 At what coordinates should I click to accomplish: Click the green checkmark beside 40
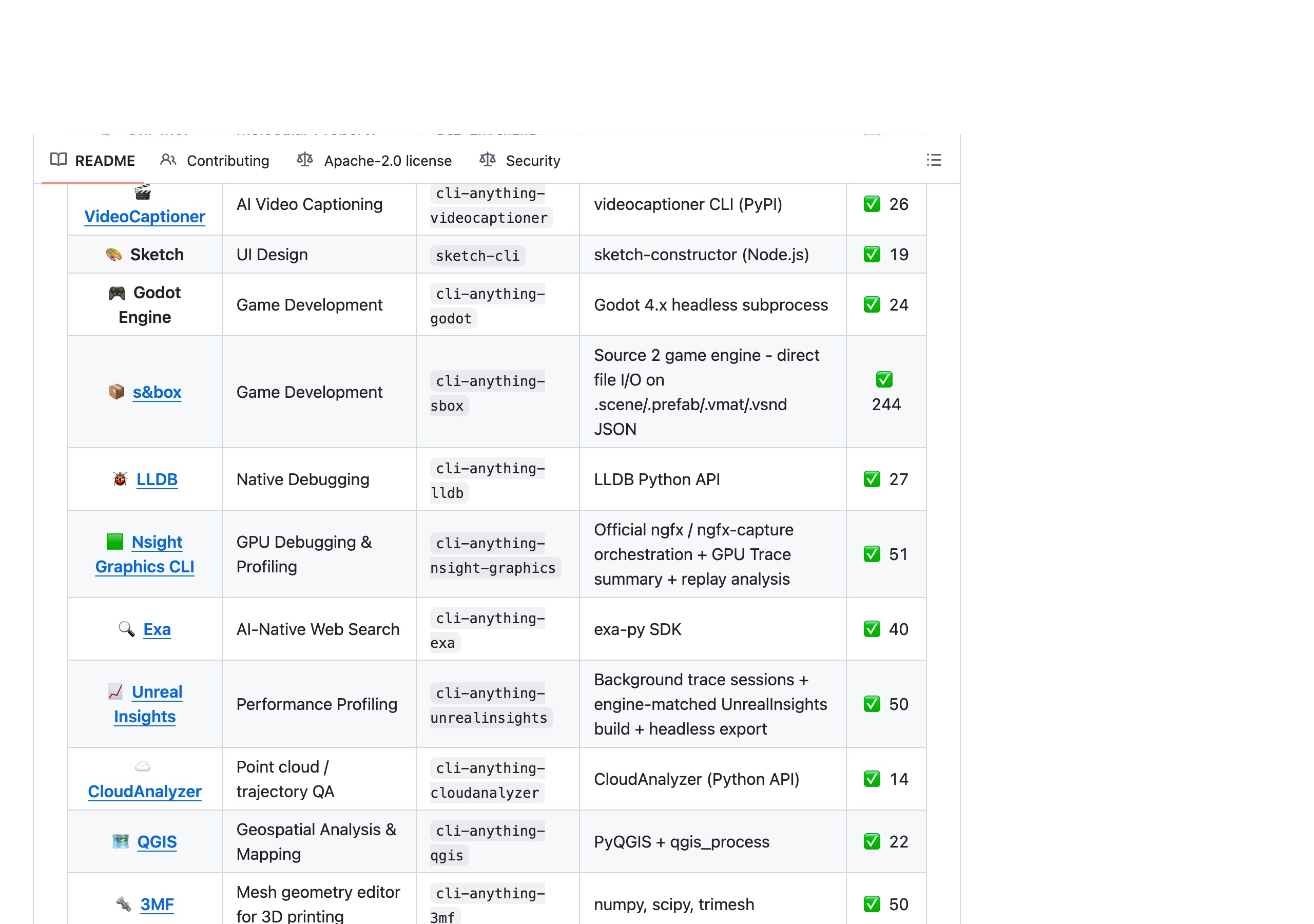click(x=872, y=629)
